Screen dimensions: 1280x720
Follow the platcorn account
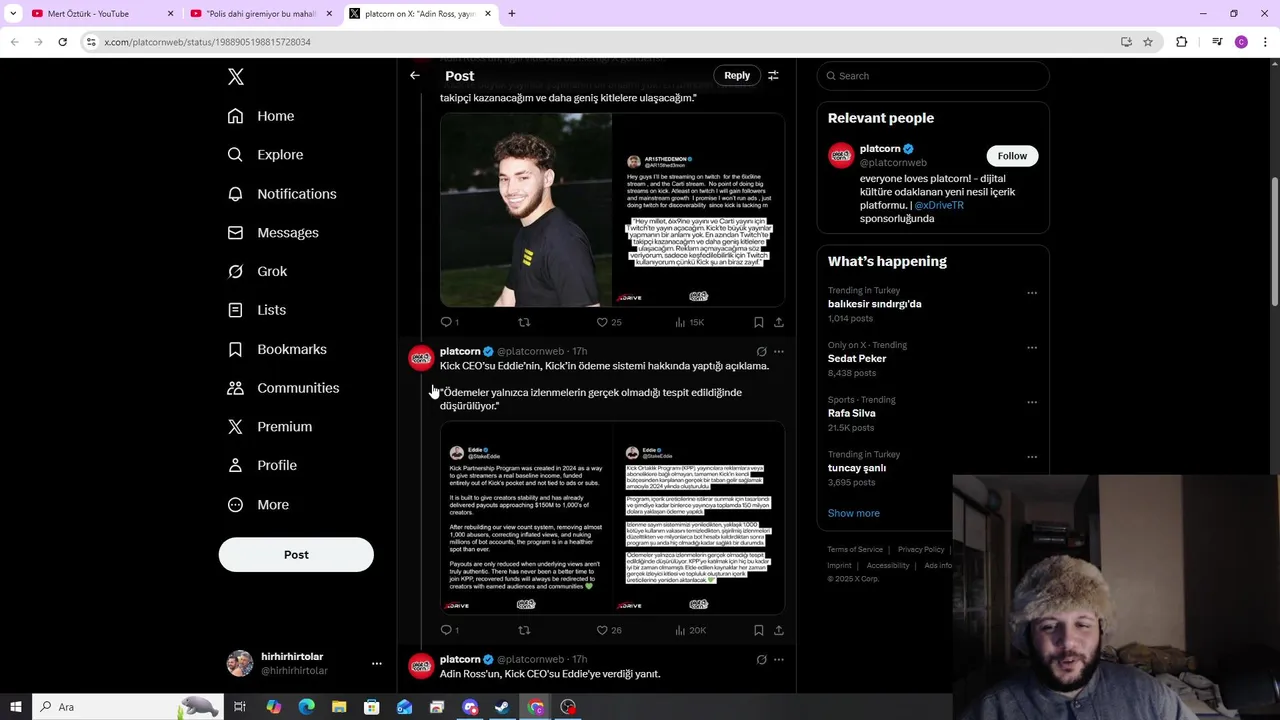coord(1012,156)
